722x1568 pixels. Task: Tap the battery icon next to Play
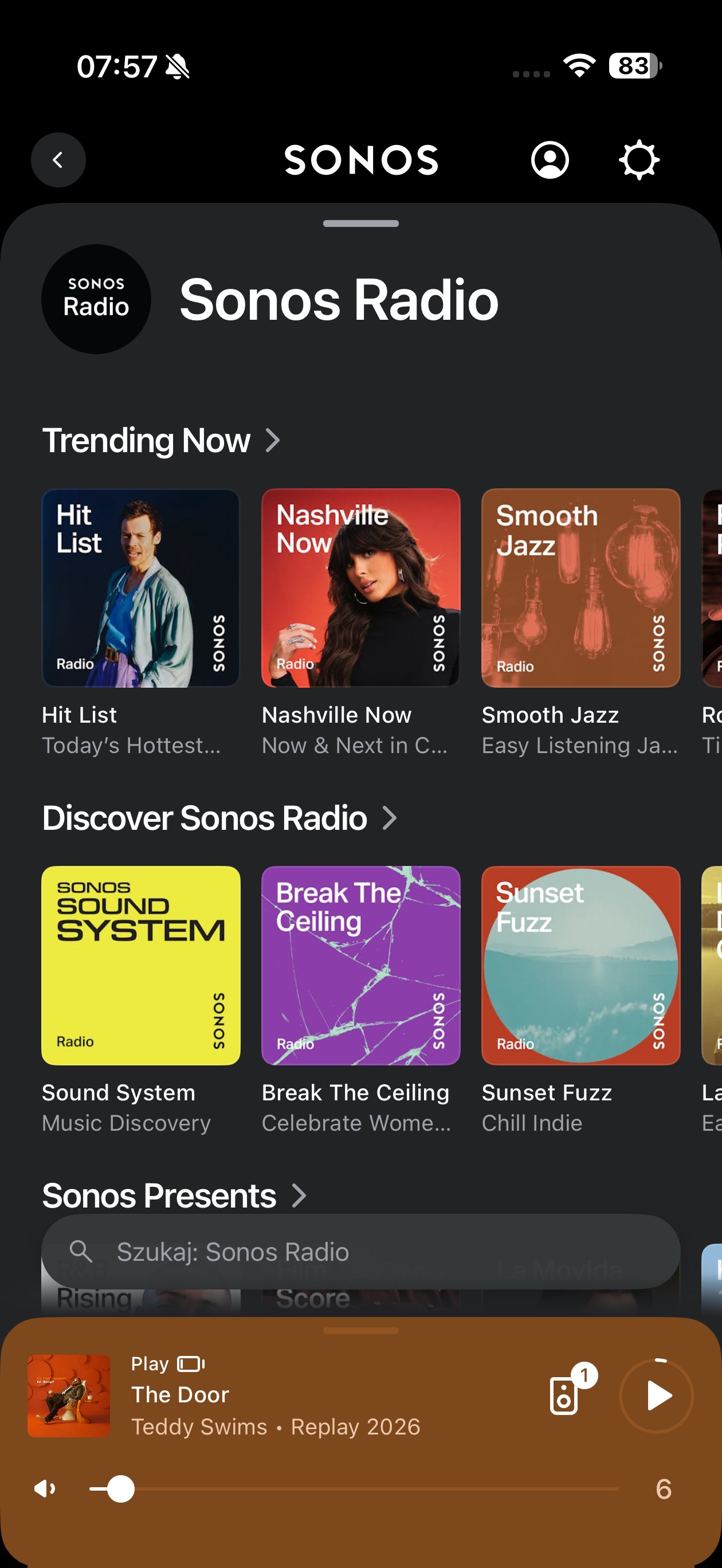click(x=191, y=1364)
